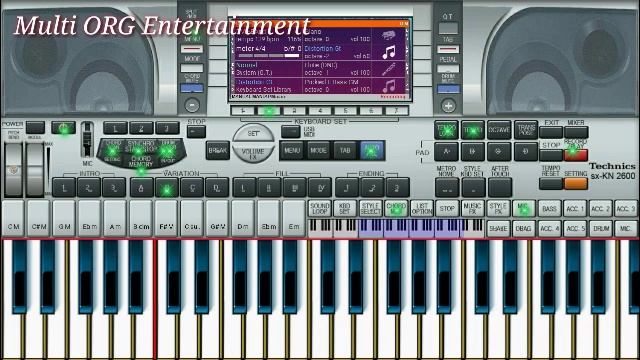Image resolution: width=640 pixels, height=360 pixels.
Task: Mute the BASS track button
Action: pyautogui.click(x=549, y=209)
